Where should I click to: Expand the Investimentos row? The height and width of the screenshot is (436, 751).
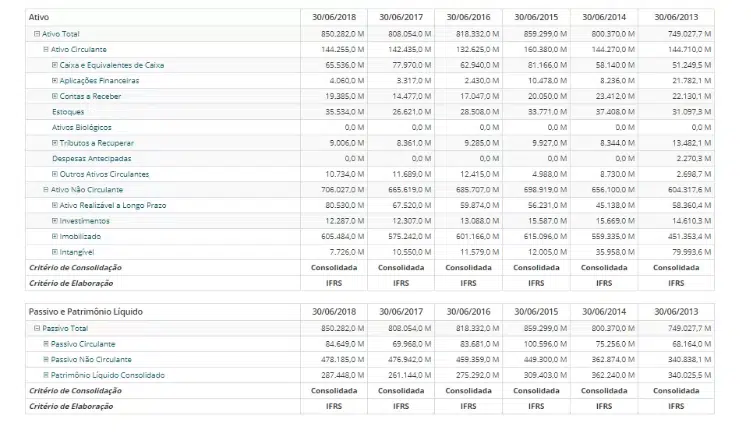click(x=55, y=220)
